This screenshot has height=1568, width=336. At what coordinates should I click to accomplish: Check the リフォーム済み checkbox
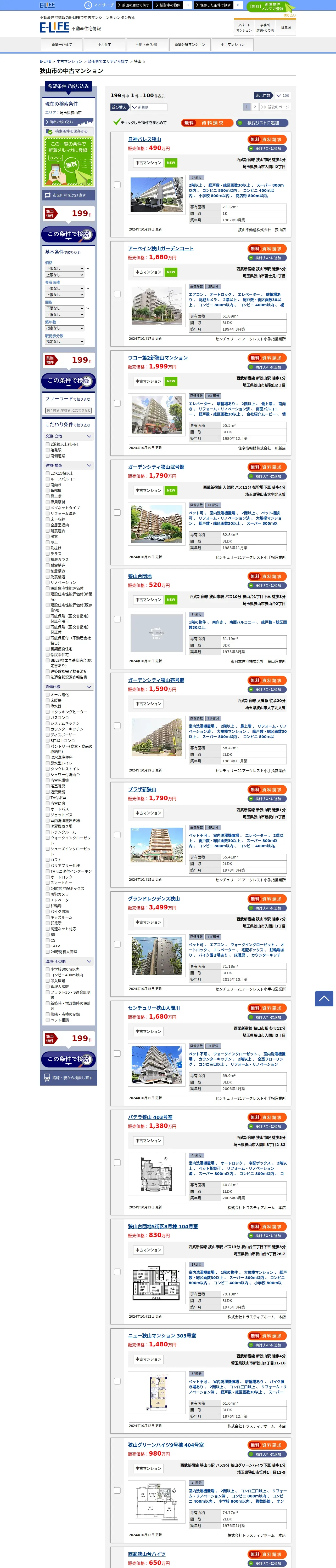(x=48, y=513)
